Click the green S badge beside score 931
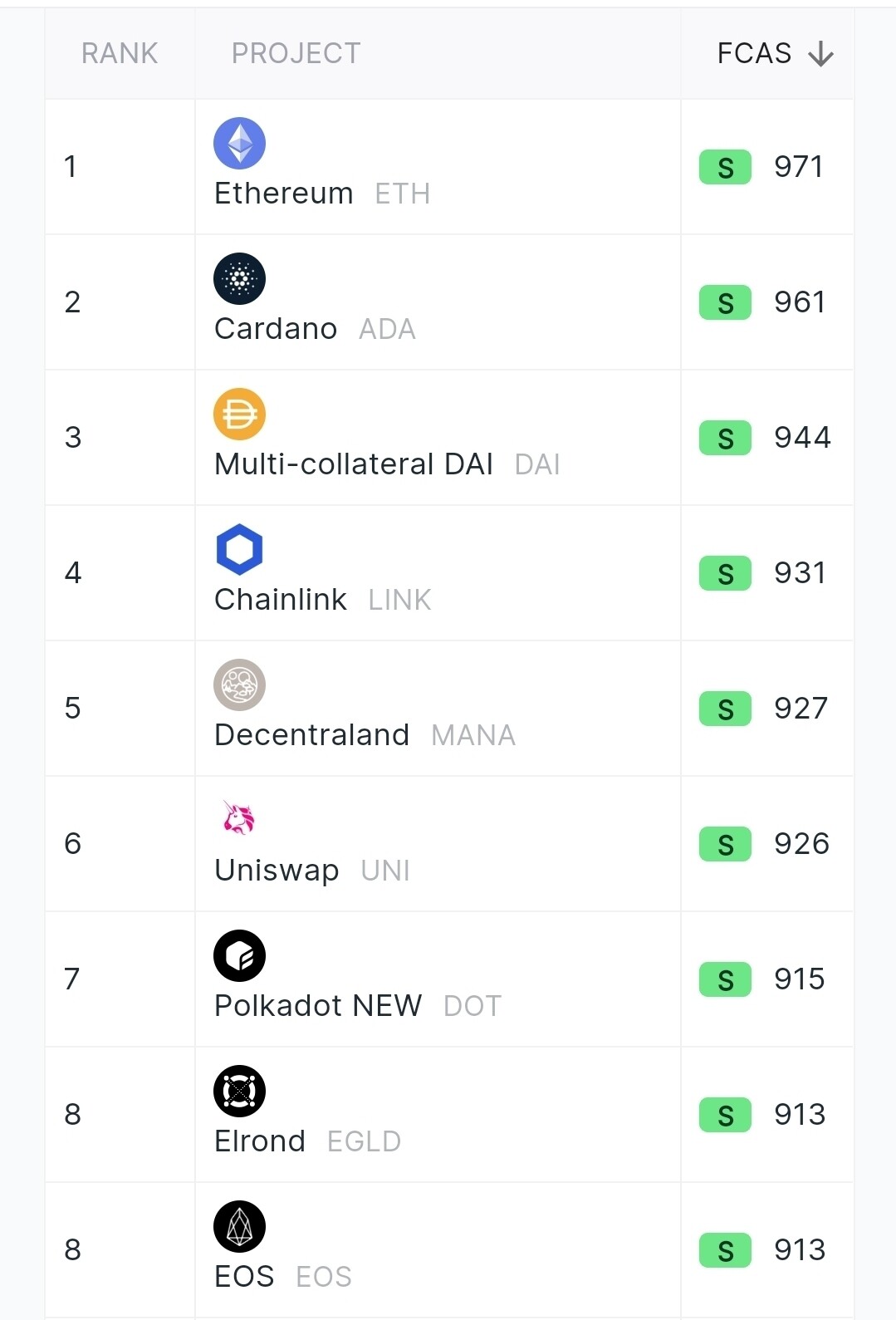The height and width of the screenshot is (1320, 896). click(725, 573)
